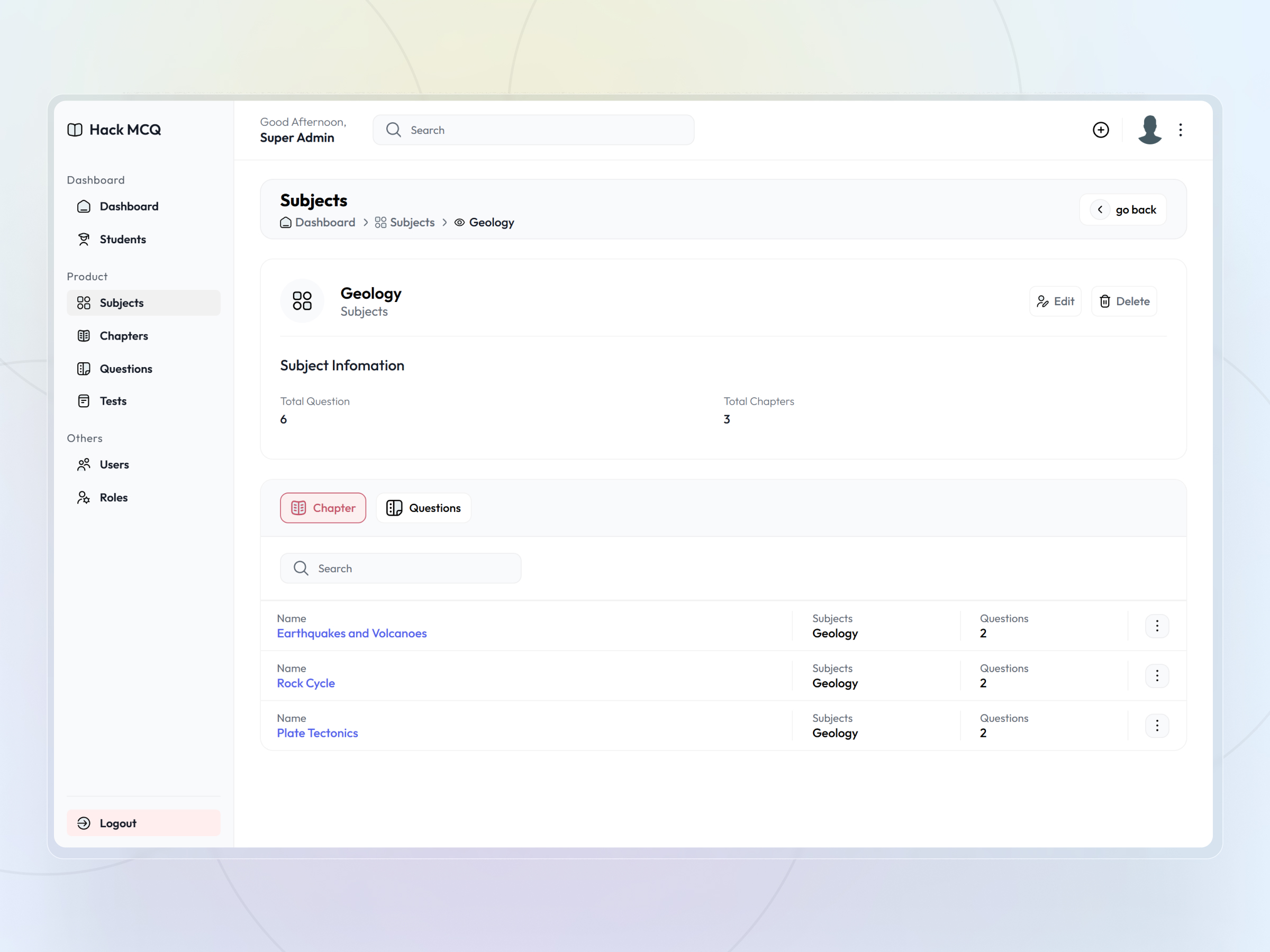Open the profile avatar menu

click(1149, 130)
